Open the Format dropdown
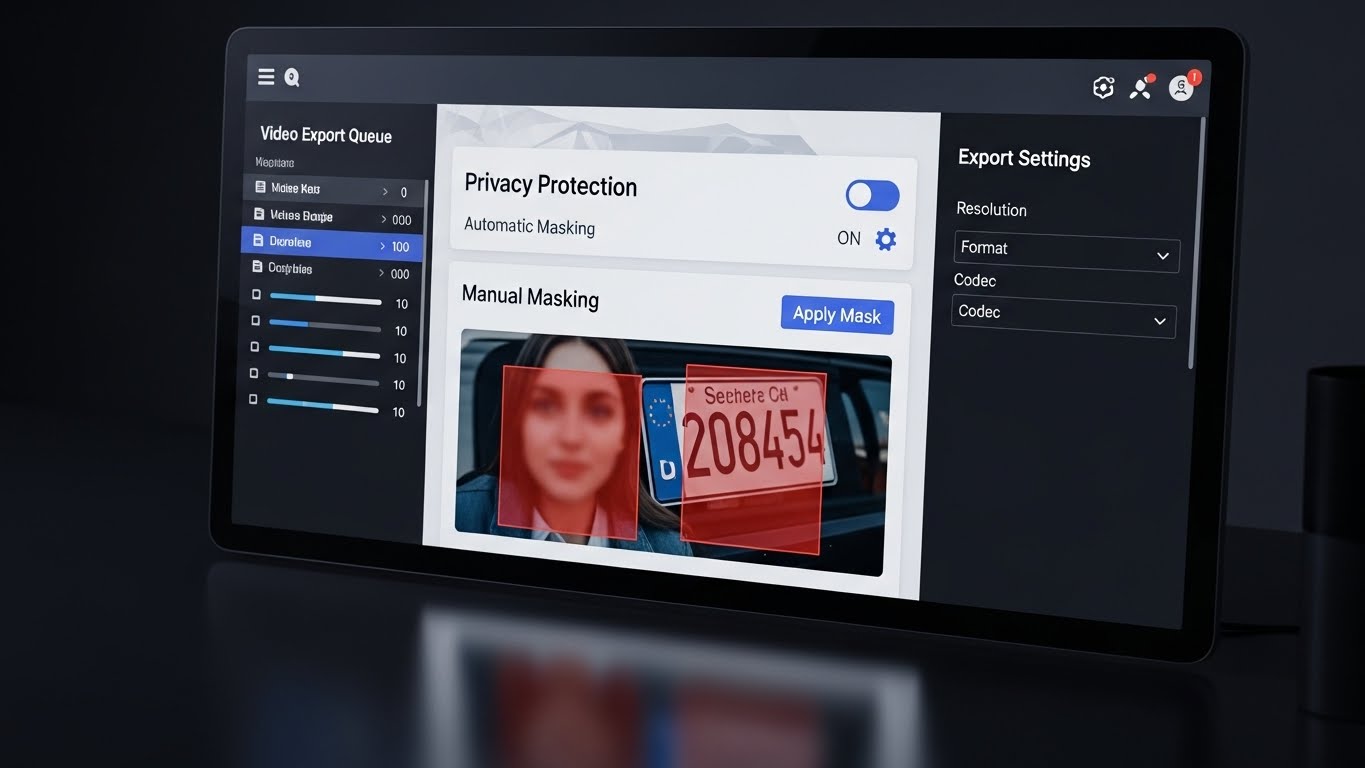This screenshot has width=1365, height=768. pos(1066,251)
